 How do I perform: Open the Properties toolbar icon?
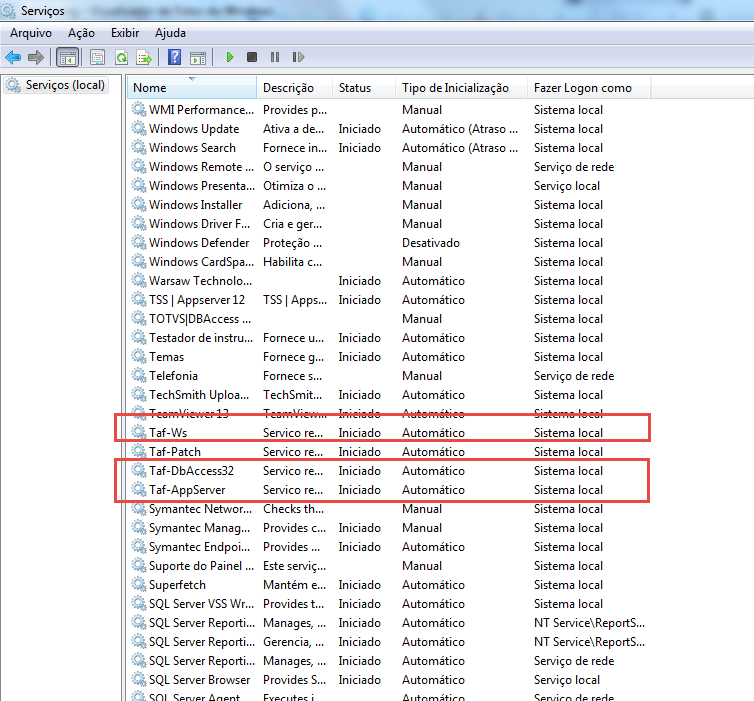98,58
